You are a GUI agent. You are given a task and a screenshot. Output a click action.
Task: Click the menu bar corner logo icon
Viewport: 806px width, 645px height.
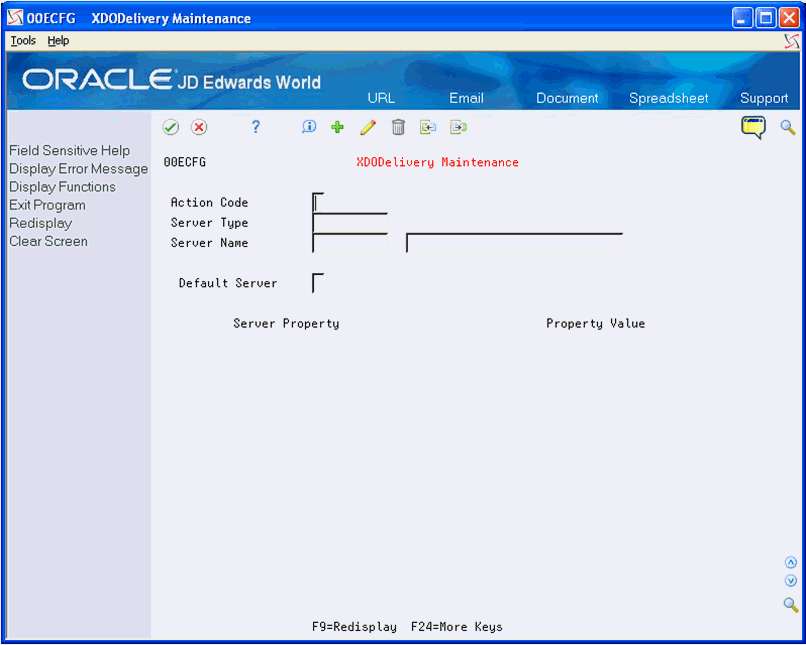coord(792,41)
